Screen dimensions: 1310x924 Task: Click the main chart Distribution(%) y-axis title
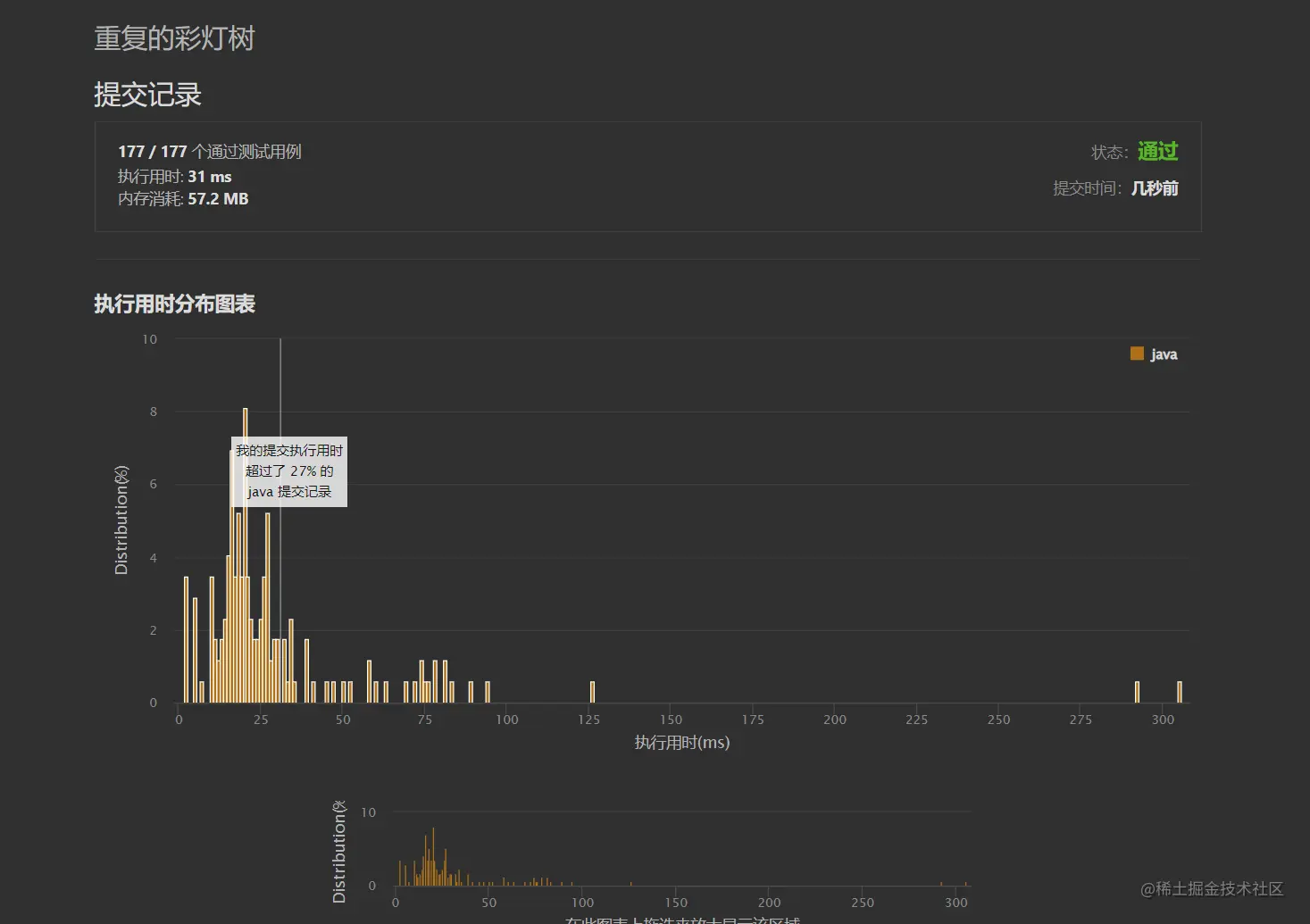[x=121, y=520]
